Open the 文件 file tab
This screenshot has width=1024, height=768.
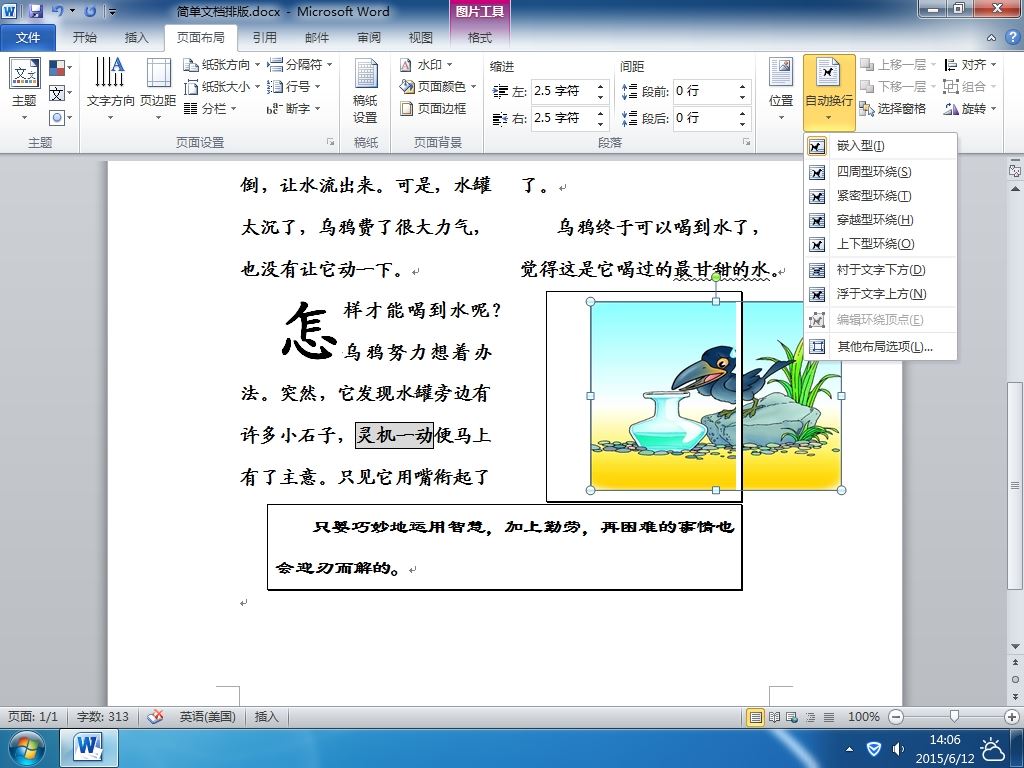tap(27, 37)
